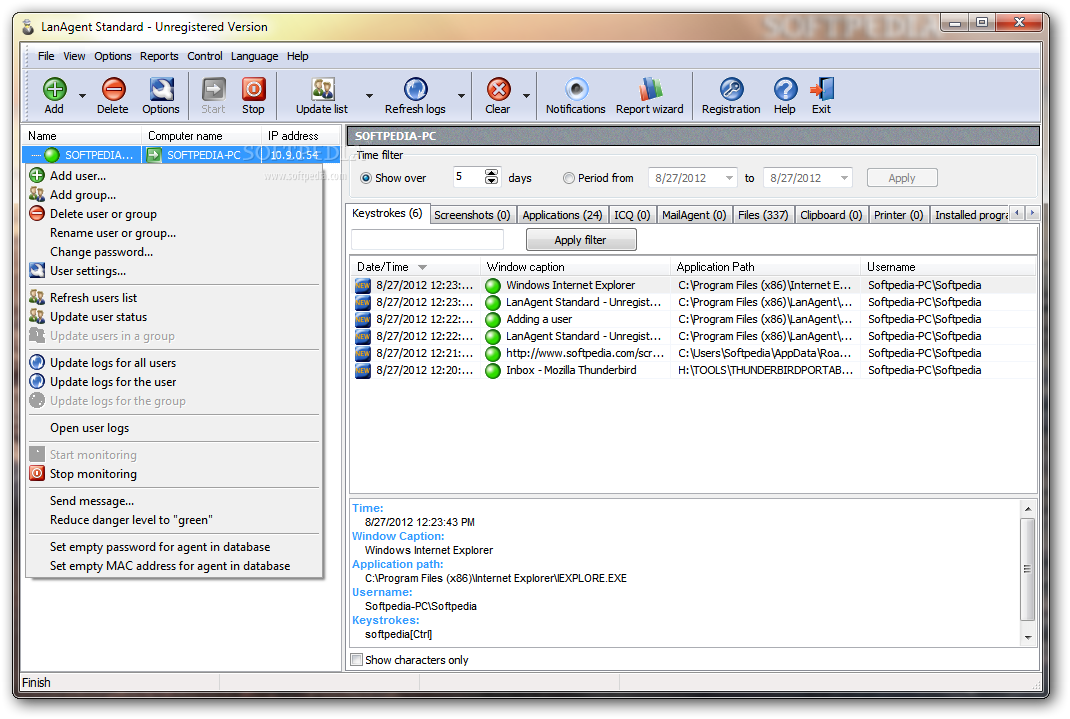1070x719 pixels.
Task: Click the Username column header
Action: point(948,267)
